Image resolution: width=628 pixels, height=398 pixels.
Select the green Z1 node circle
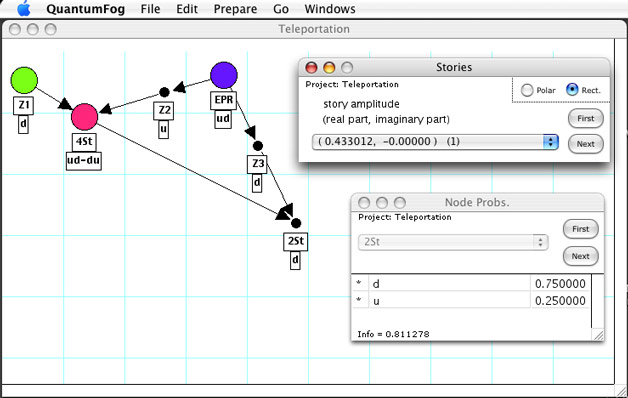[24, 80]
